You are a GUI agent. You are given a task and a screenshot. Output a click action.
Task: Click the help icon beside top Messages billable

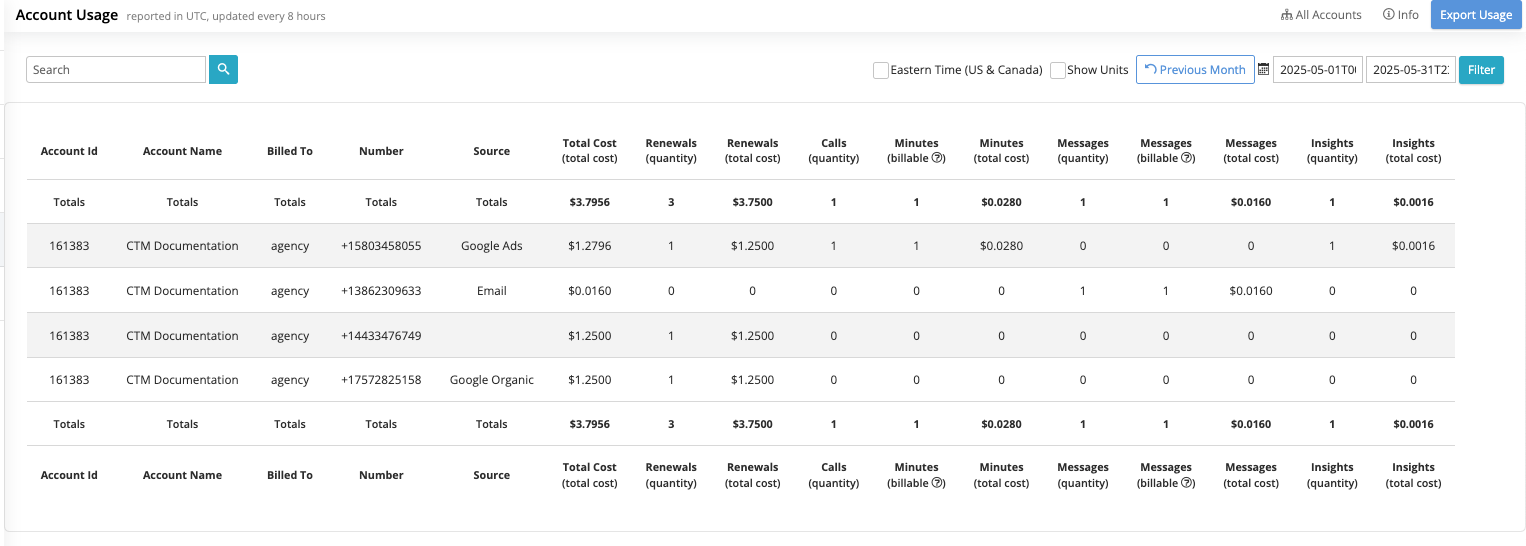[1187, 158]
